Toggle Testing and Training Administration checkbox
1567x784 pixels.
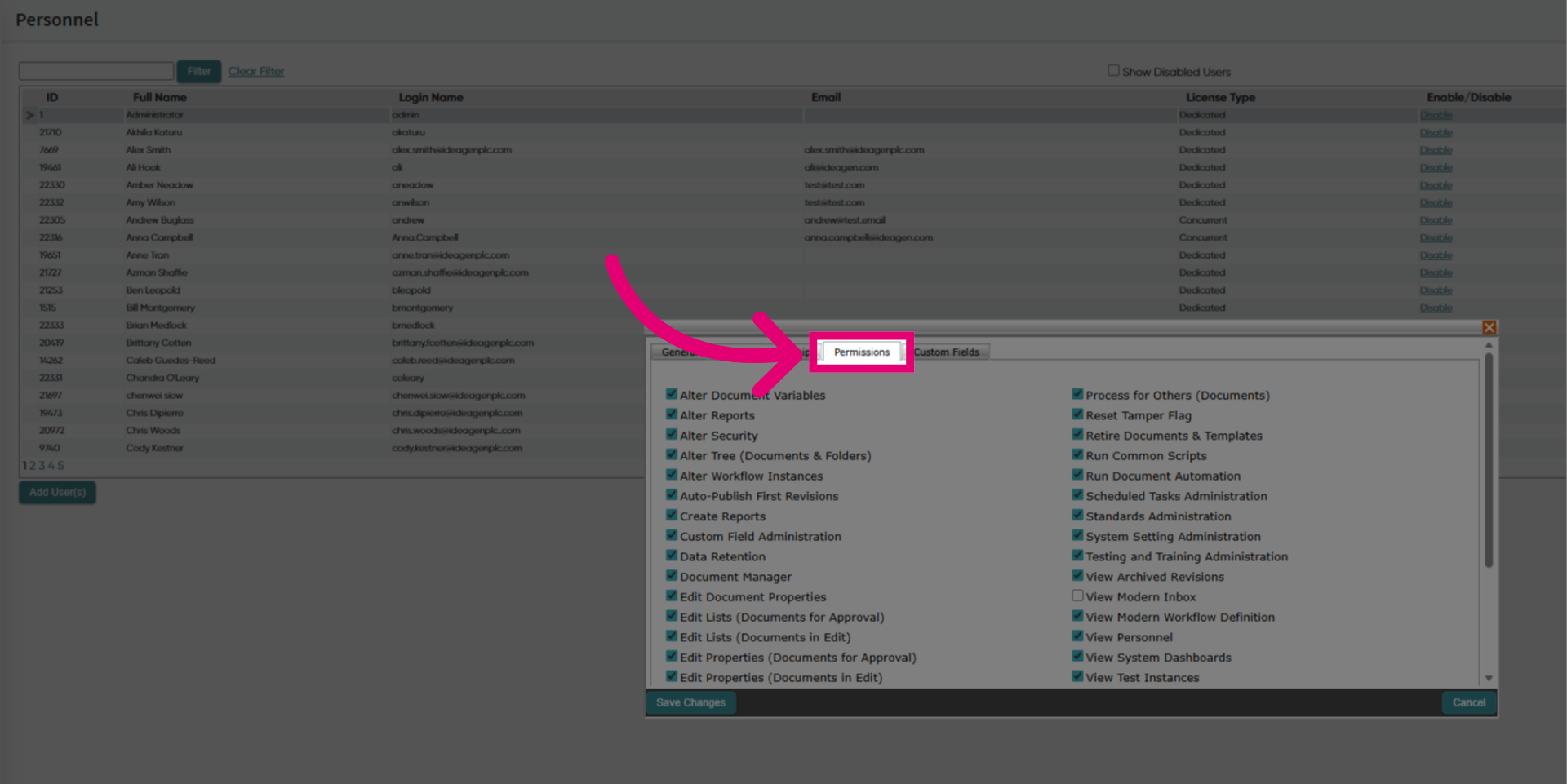click(x=1077, y=556)
